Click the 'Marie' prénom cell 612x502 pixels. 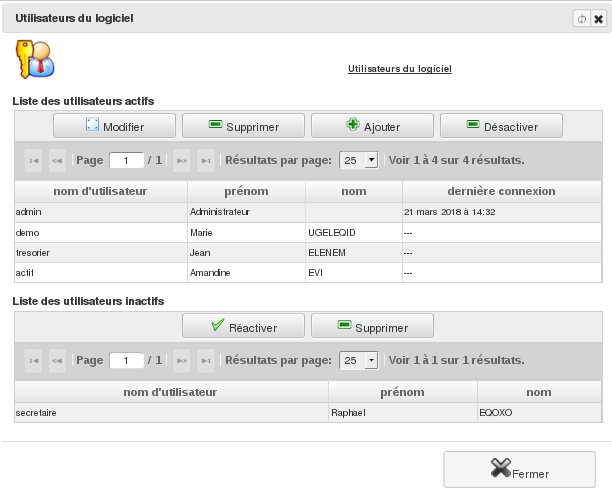pos(246,233)
